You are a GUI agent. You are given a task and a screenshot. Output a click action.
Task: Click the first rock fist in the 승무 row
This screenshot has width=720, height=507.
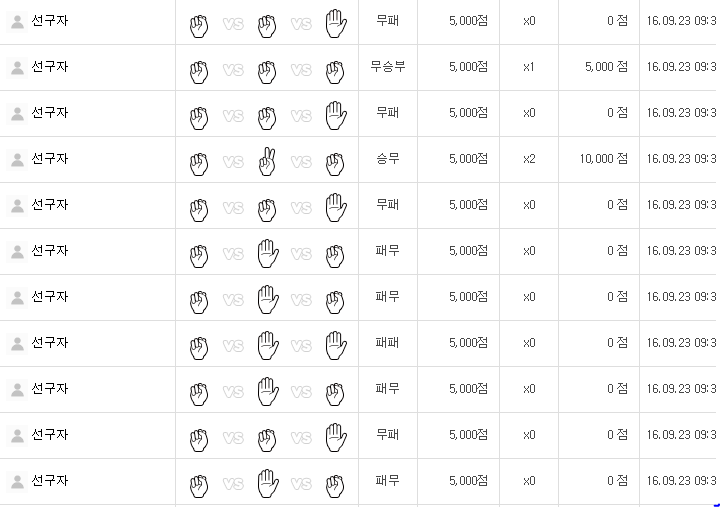coord(199,164)
